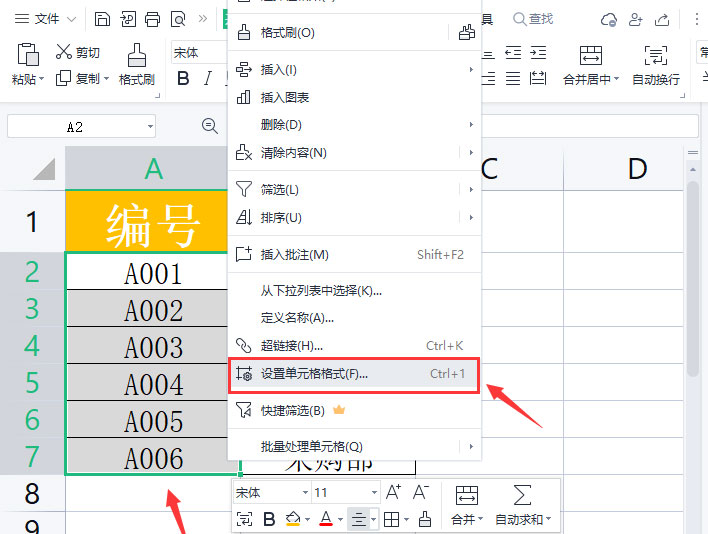The width and height of the screenshot is (708, 534).
Task: Choose 超链接(H)... in the context menu
Action: (x=354, y=346)
